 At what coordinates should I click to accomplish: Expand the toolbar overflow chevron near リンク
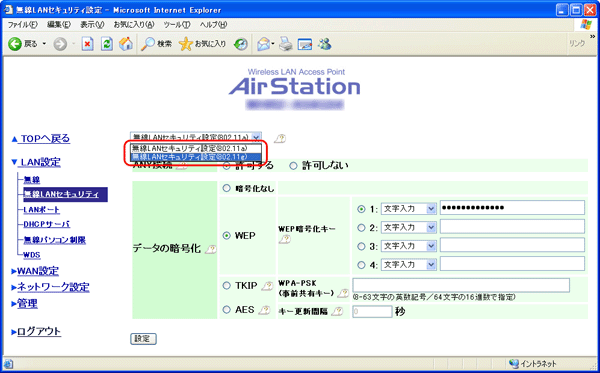[x=592, y=37]
